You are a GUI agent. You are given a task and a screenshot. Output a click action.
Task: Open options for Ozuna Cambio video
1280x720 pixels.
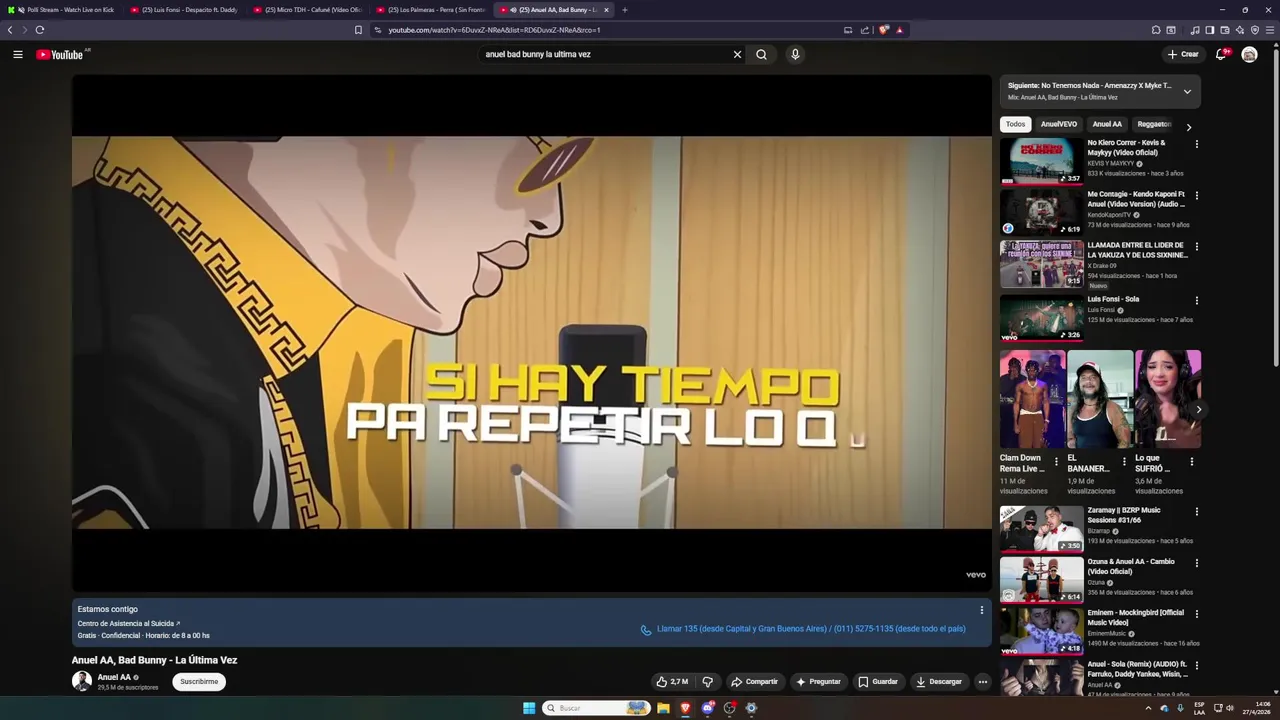[x=1196, y=562]
